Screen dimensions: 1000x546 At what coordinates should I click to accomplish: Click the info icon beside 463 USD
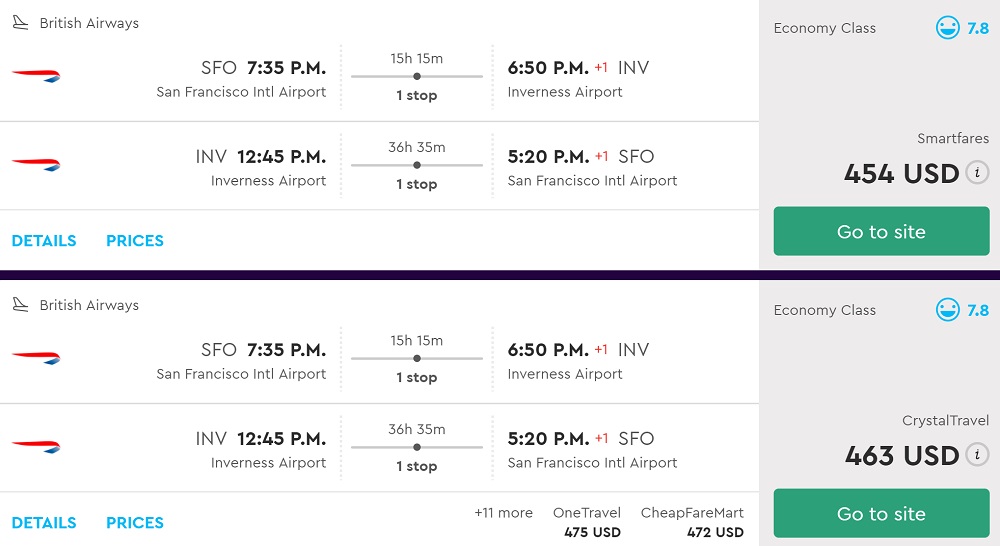(x=977, y=455)
